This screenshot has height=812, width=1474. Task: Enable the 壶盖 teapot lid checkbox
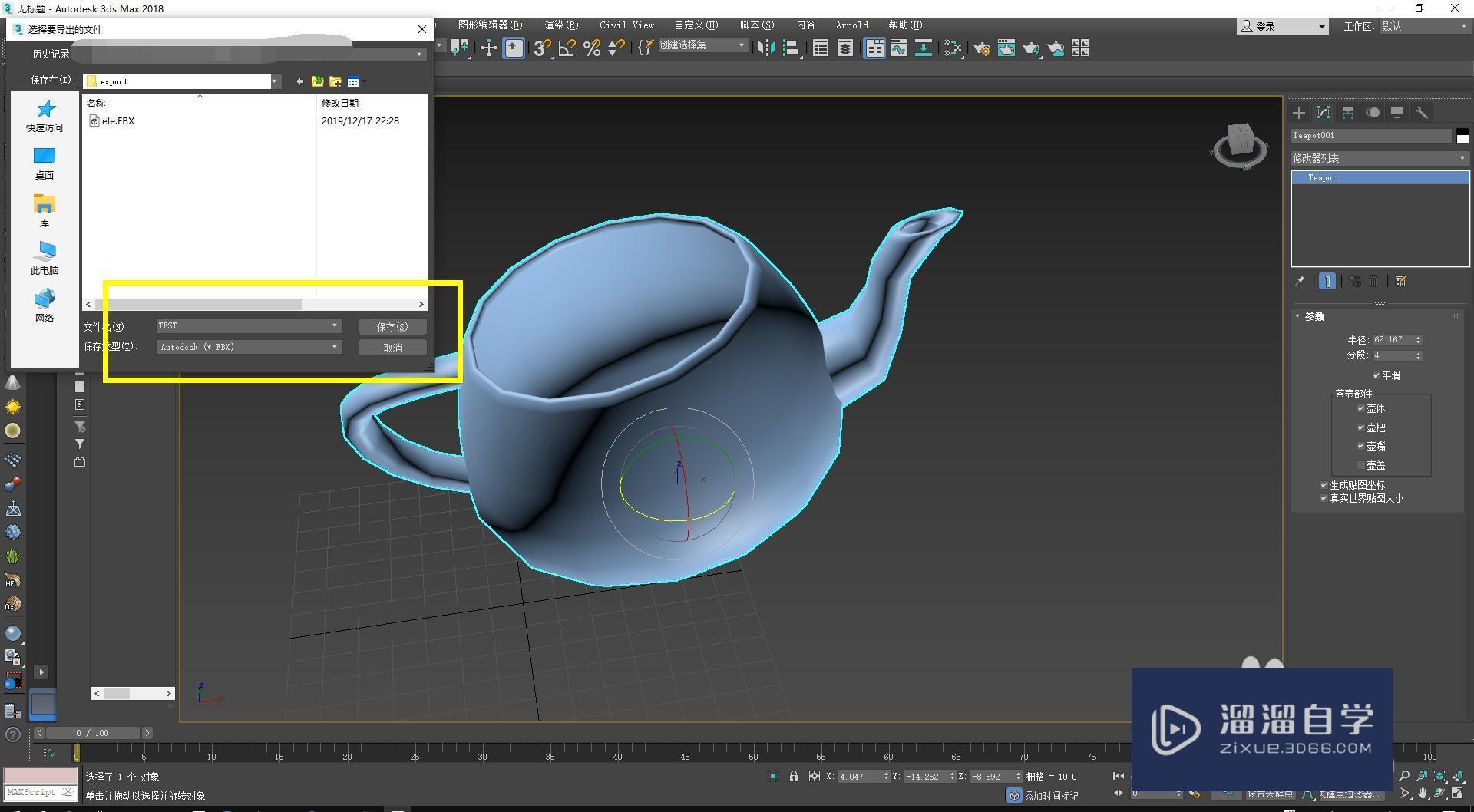[1361, 464]
